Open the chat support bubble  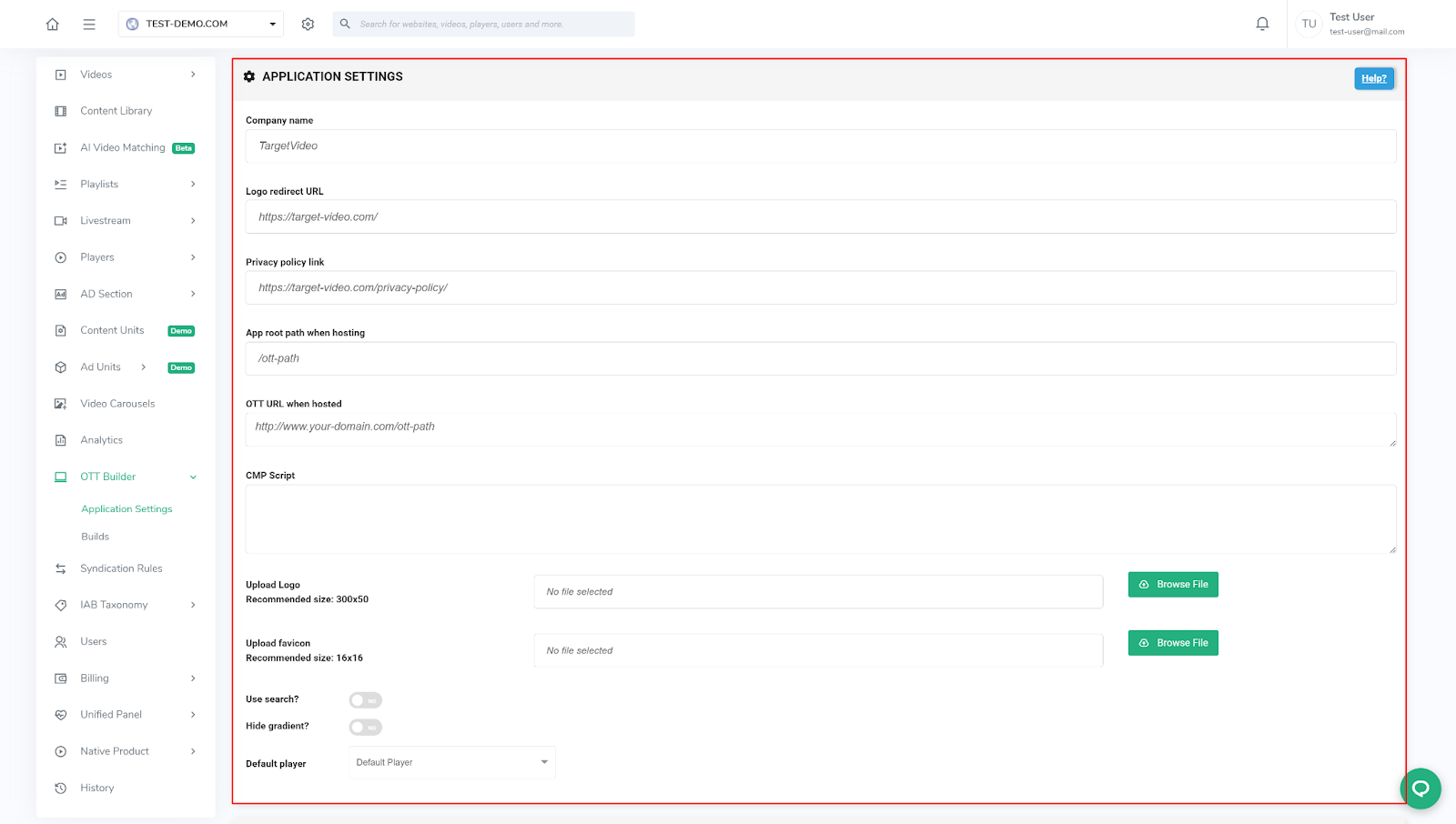[1420, 789]
